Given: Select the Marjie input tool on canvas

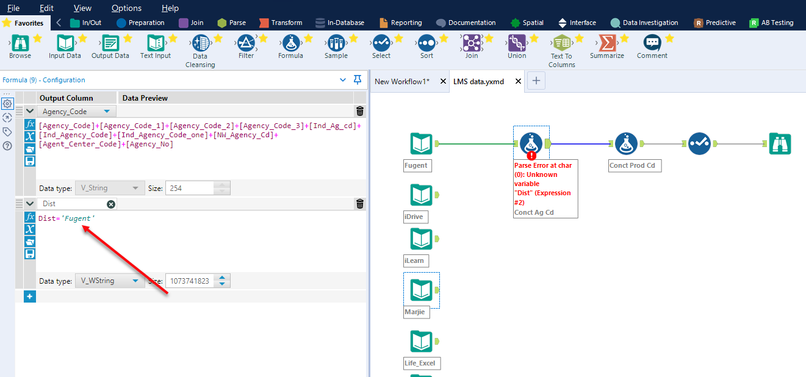Looking at the screenshot, I should (x=422, y=291).
